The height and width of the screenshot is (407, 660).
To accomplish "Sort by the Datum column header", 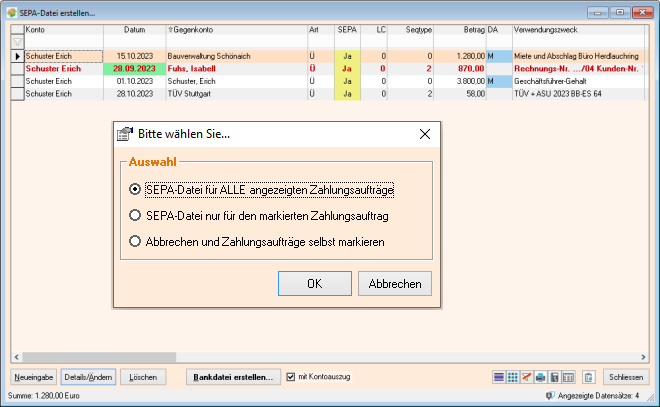I will tap(135, 30).
